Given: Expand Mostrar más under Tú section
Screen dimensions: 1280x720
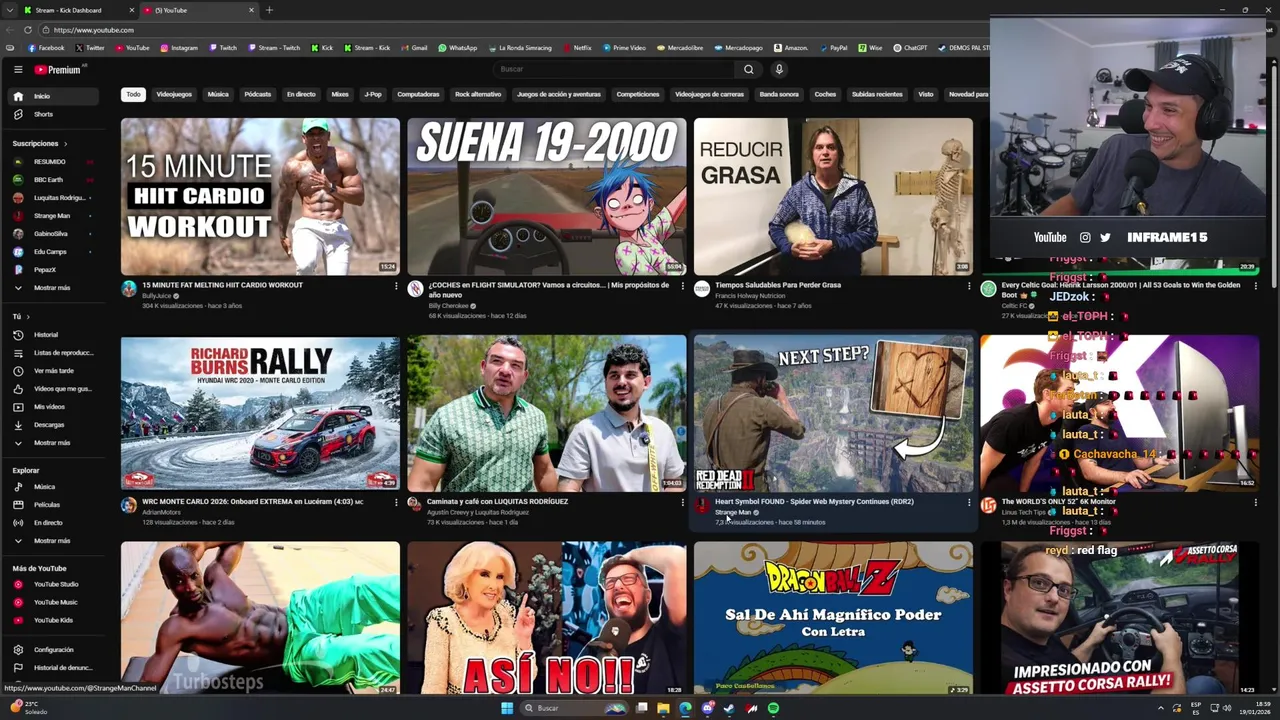Looking at the screenshot, I should (52, 443).
